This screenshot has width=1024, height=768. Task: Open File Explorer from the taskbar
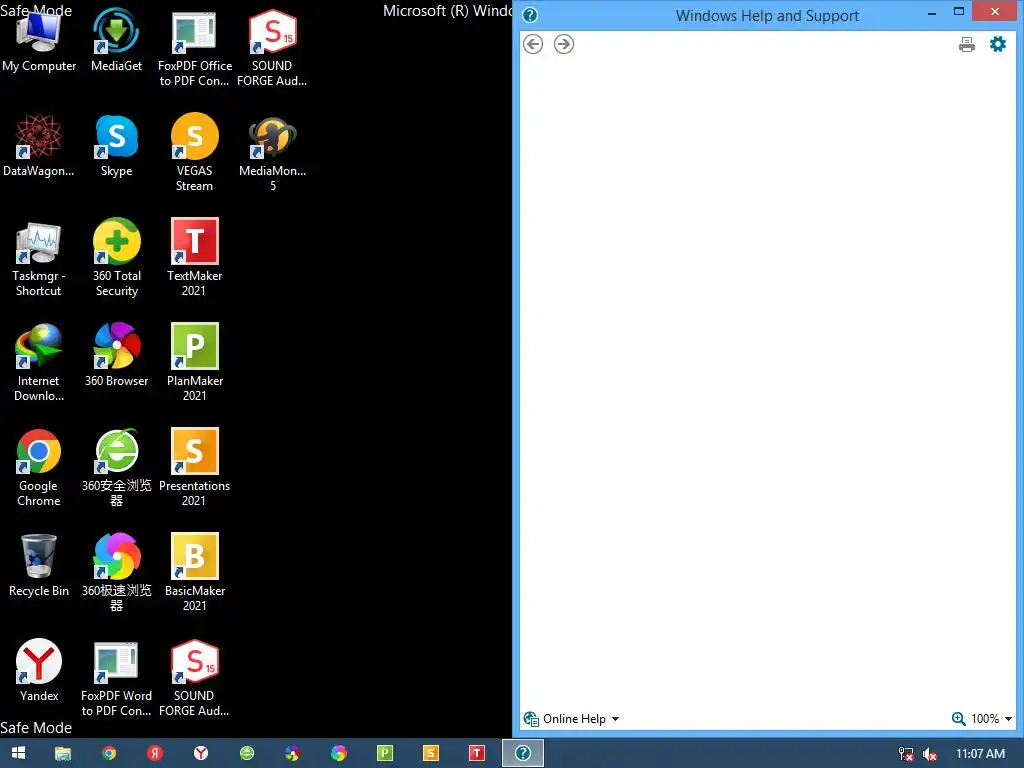pos(63,753)
